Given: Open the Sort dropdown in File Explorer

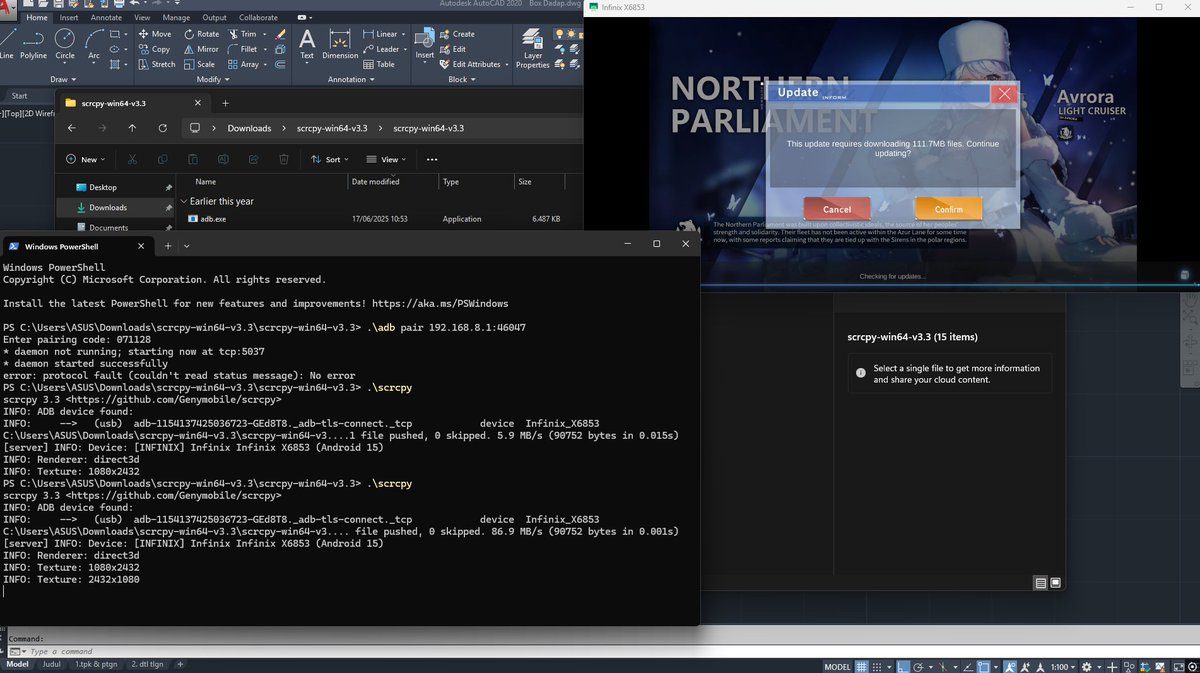Looking at the screenshot, I should [x=330, y=159].
